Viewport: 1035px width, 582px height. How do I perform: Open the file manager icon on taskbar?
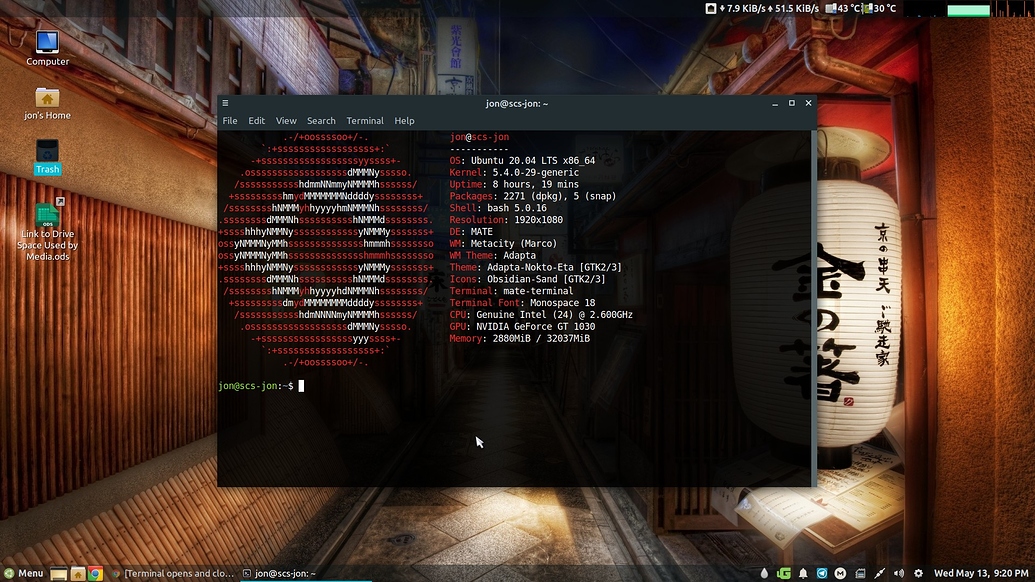click(x=79, y=572)
